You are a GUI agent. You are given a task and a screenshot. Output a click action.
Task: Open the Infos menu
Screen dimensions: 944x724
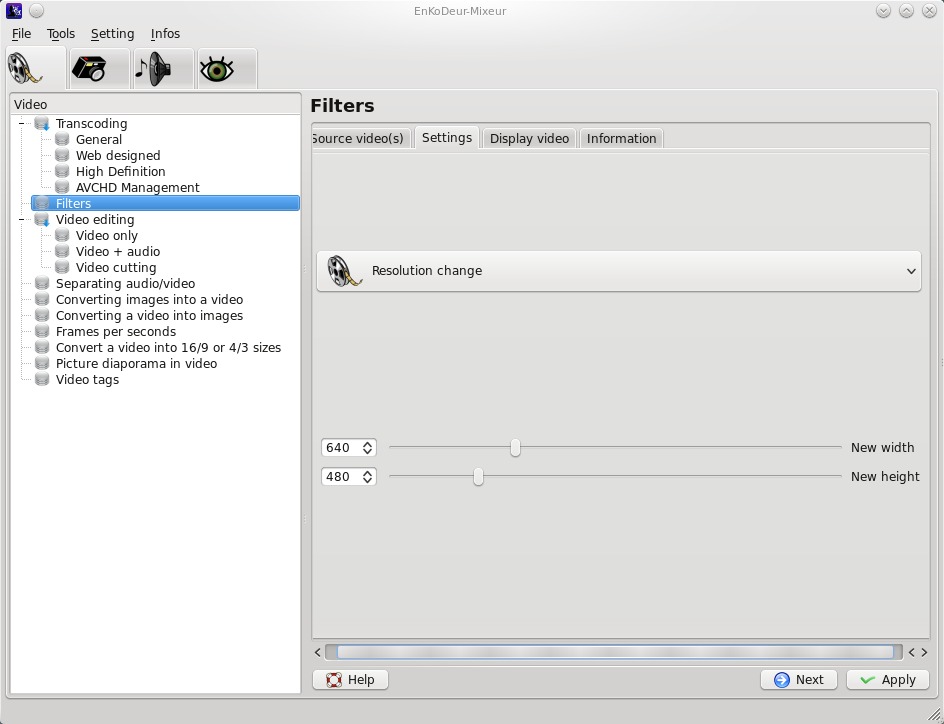166,34
